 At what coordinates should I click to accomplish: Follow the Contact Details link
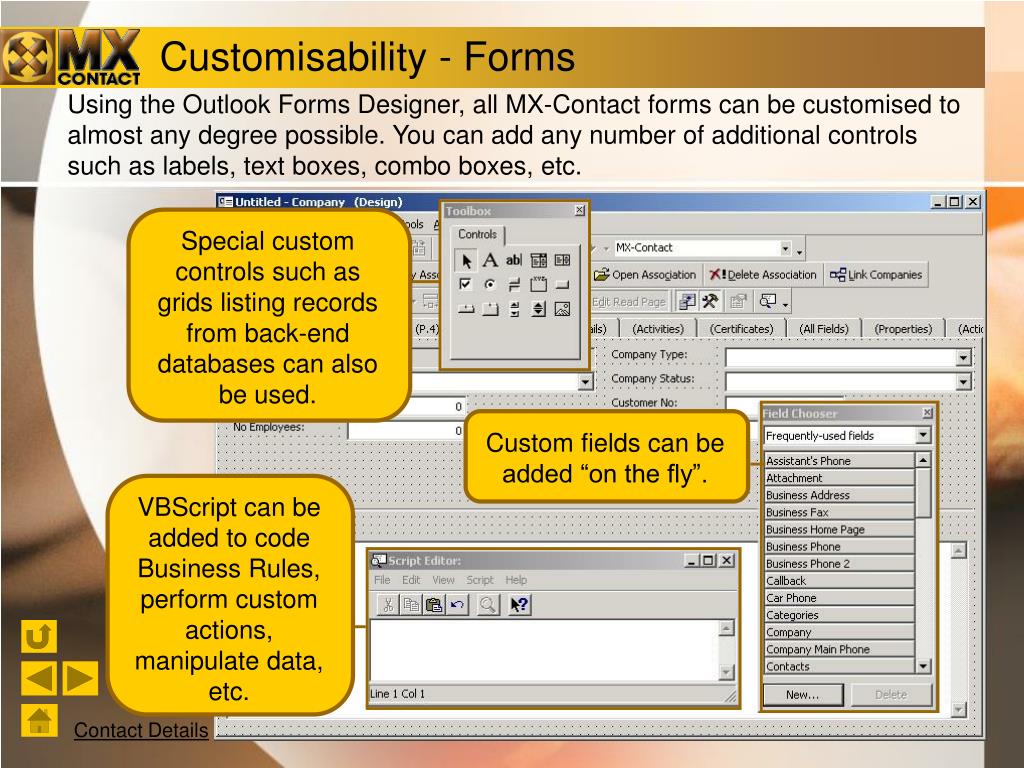(140, 730)
